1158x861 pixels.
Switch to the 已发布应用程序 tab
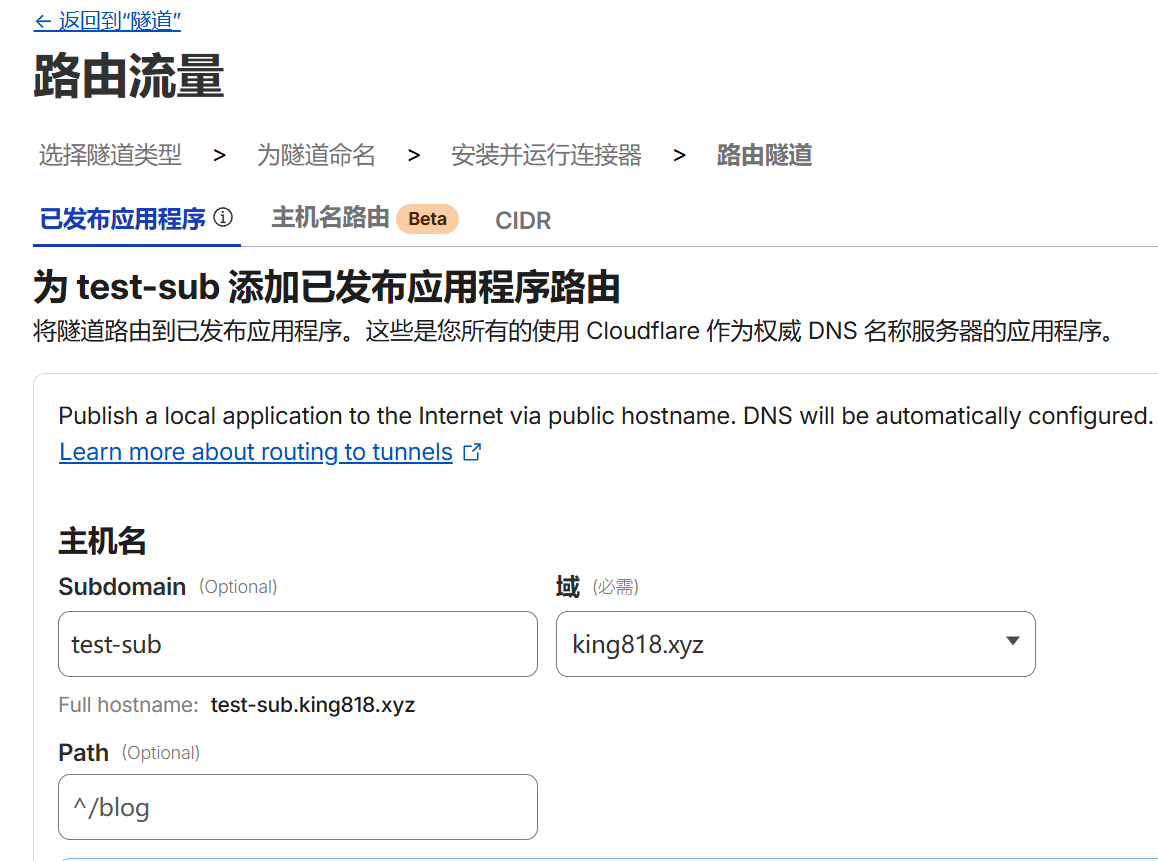122,219
